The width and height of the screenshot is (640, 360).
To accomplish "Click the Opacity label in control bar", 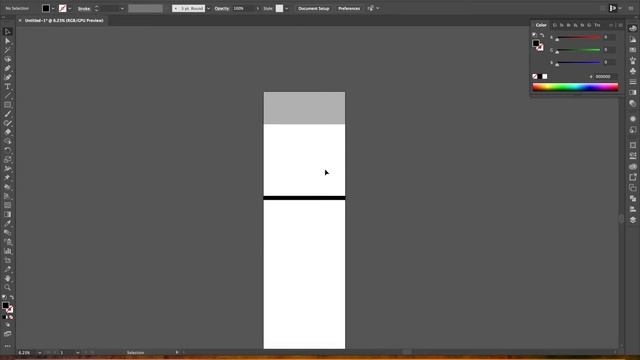I will (222, 9).
